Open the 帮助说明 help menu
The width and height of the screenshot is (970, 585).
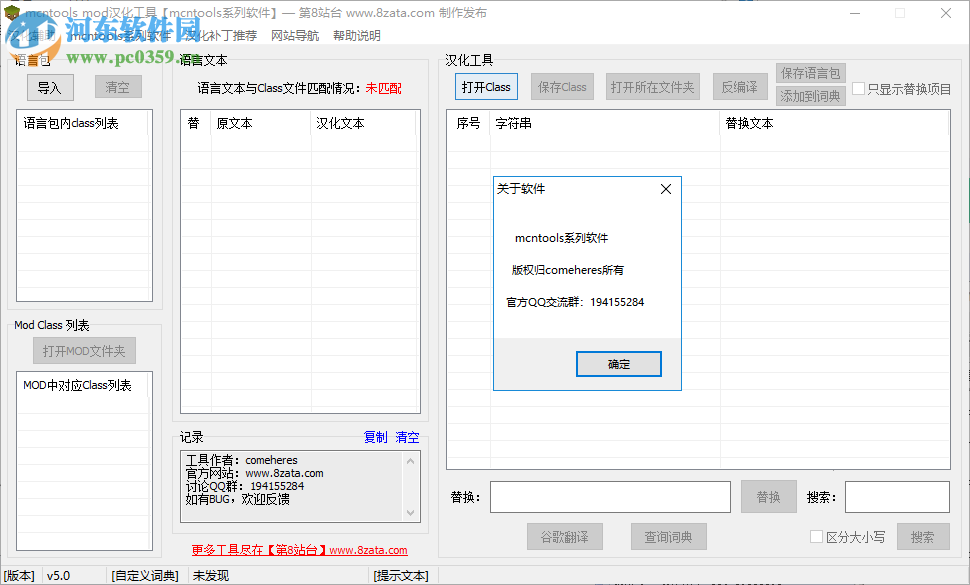[x=356, y=35]
